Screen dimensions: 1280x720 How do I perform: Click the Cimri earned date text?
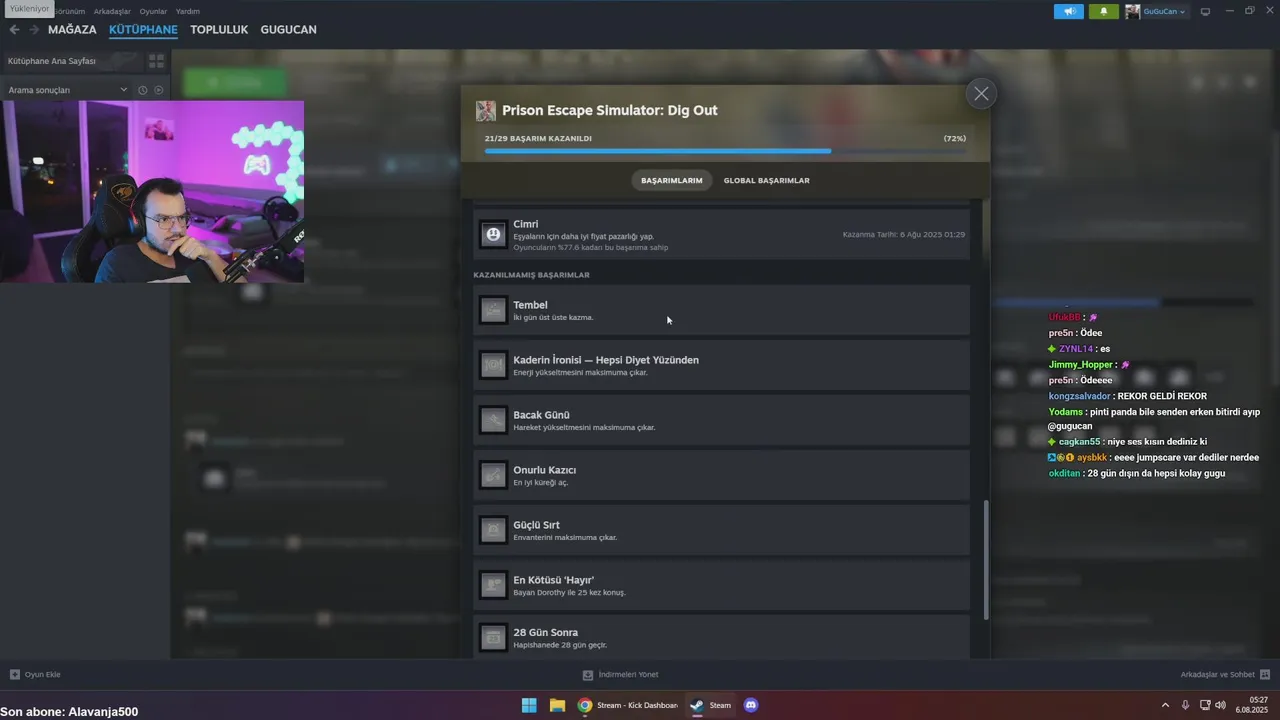904,235
